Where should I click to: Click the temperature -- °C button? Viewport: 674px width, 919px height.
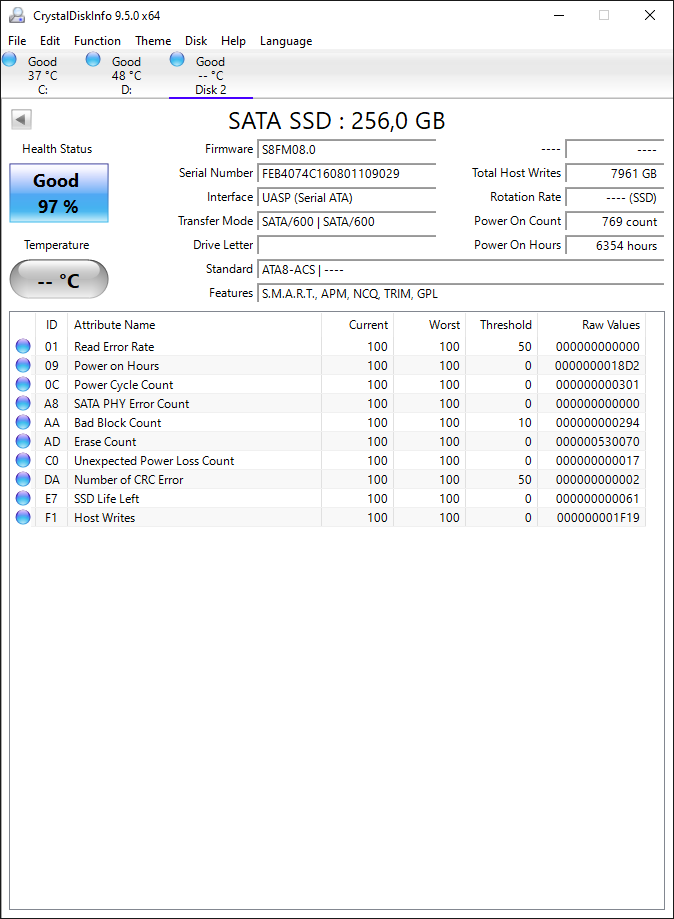tap(59, 280)
